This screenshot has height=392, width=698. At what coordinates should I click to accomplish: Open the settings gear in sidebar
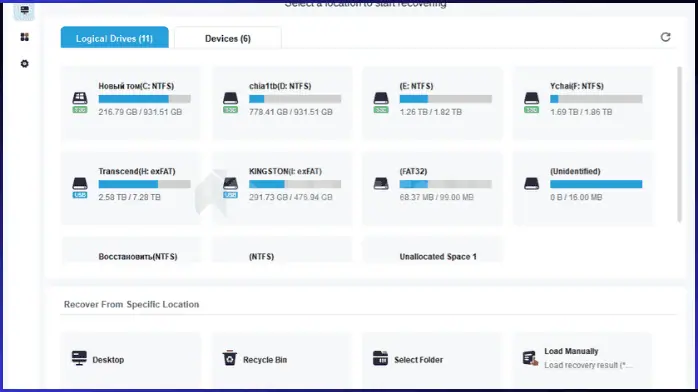(x=24, y=64)
